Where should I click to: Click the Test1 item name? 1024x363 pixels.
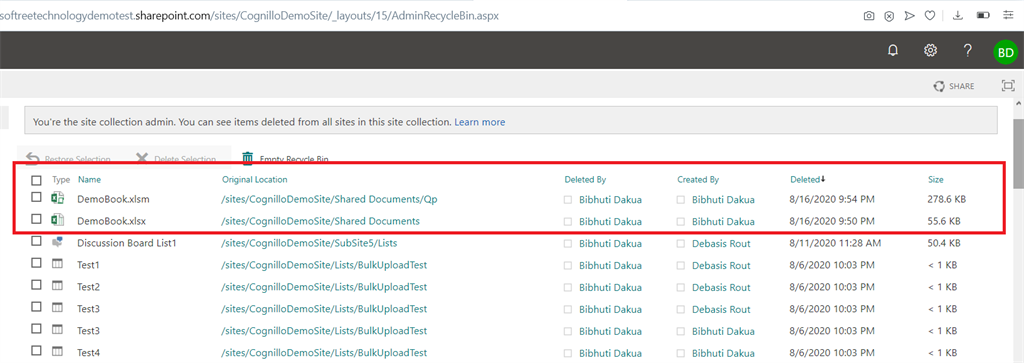coord(88,266)
